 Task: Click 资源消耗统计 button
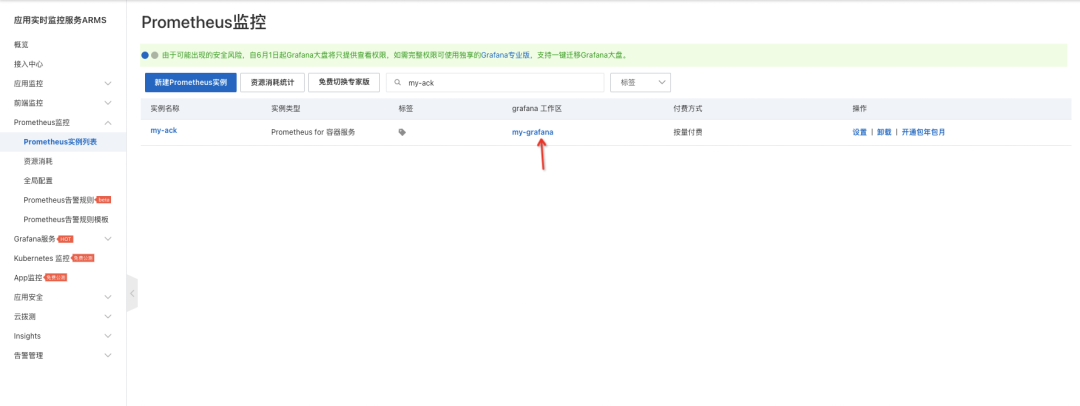pyautogui.click(x=272, y=82)
